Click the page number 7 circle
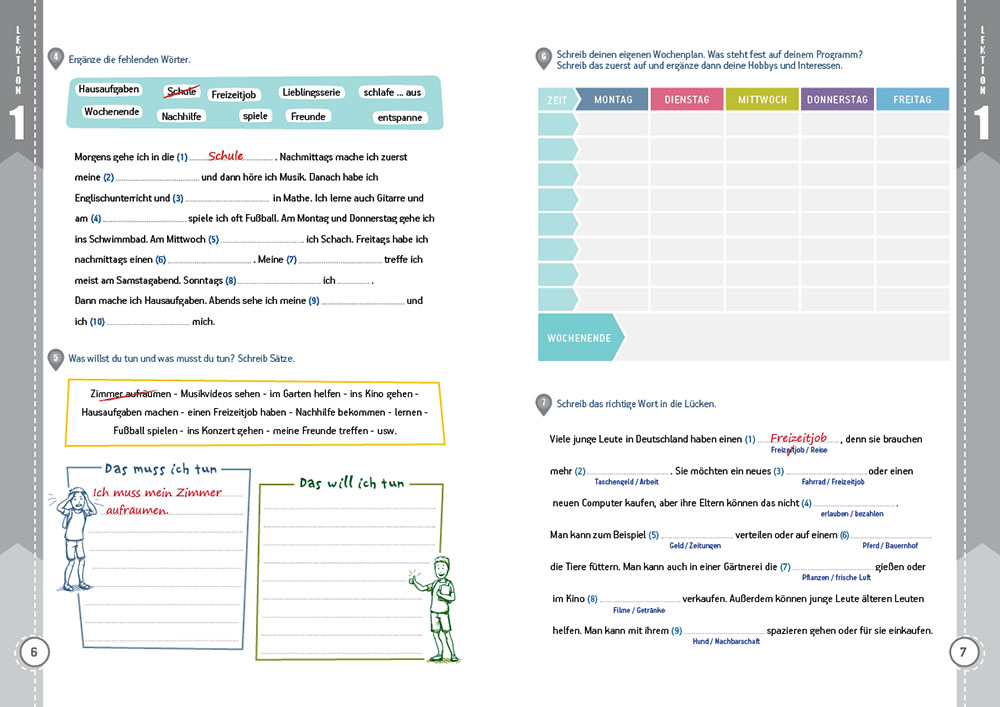This screenshot has width=1000, height=707. point(963,653)
